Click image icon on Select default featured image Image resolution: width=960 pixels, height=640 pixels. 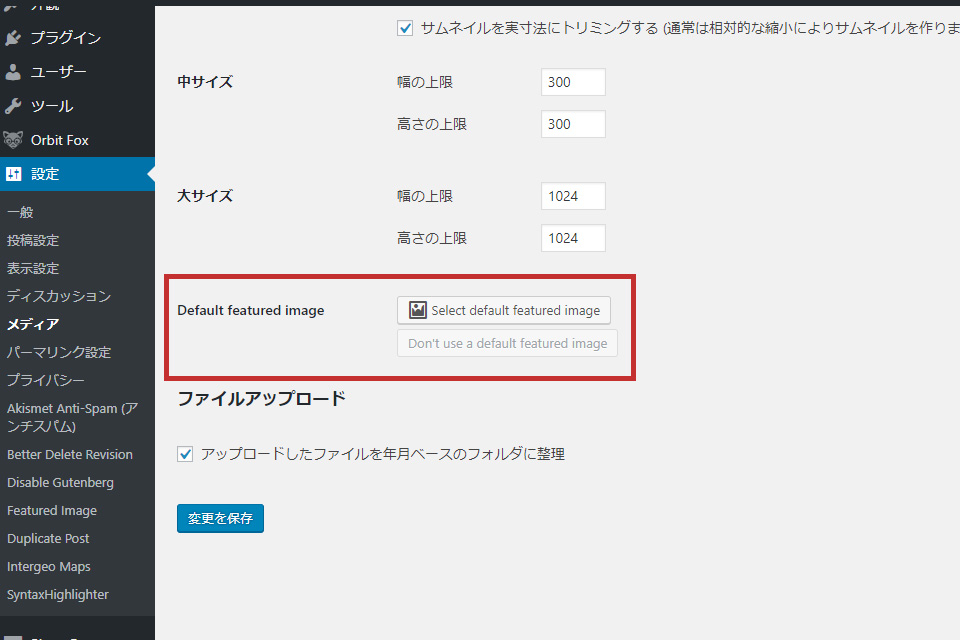(x=418, y=311)
